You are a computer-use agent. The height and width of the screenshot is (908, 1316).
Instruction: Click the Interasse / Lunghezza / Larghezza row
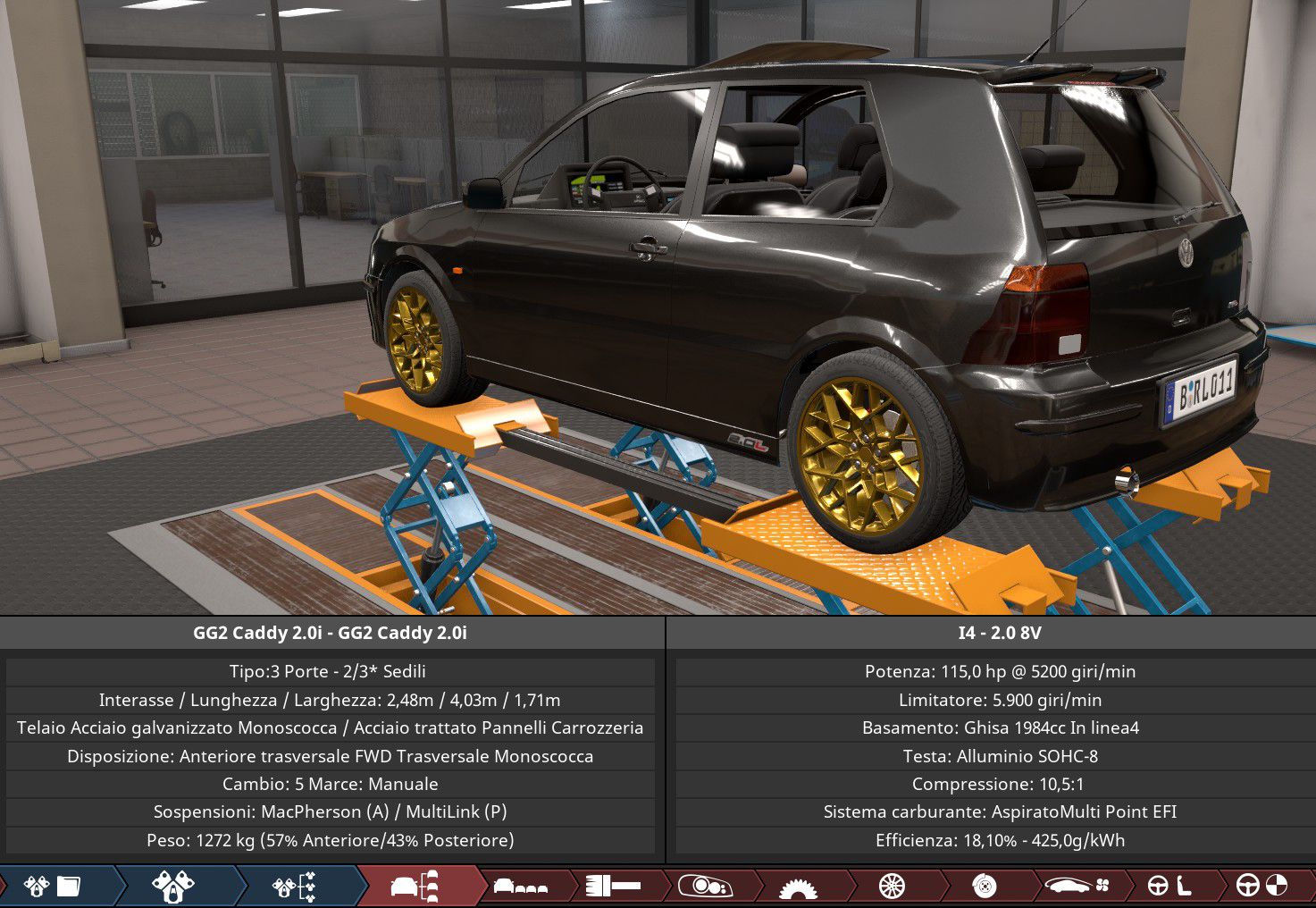(330, 700)
